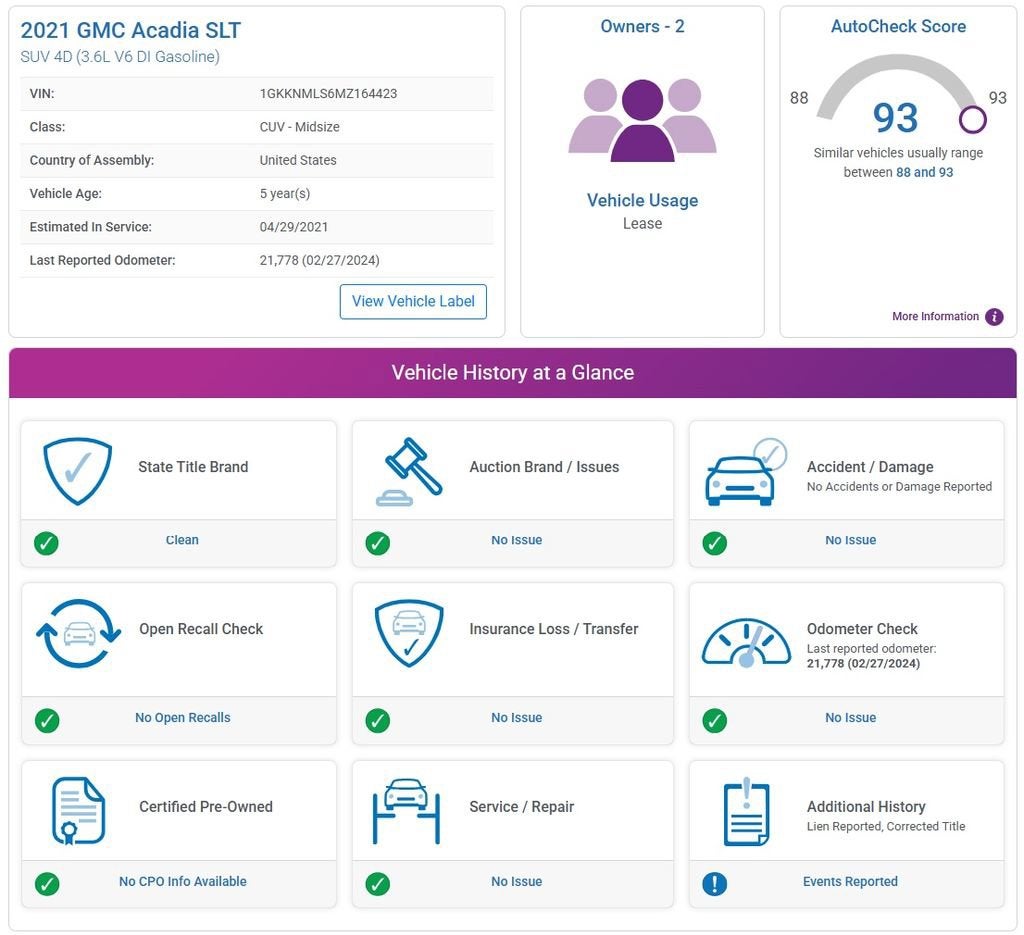Click the purple info icon beside More Information
Screen dimensions: 1024x935
point(994,317)
